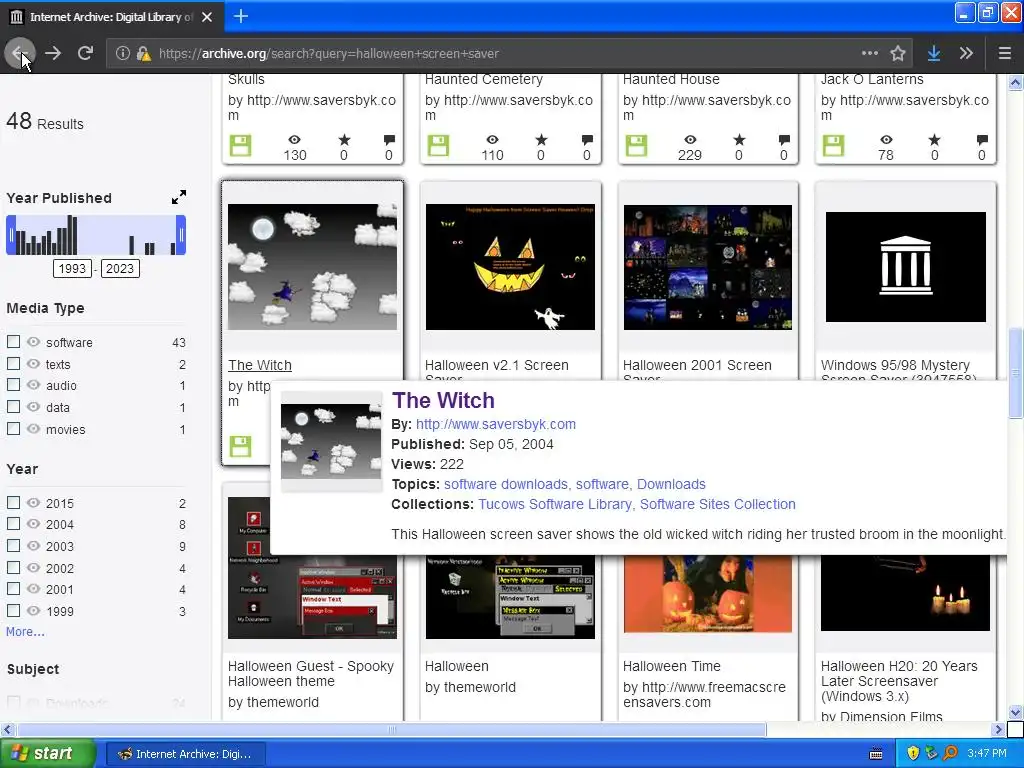Screen dimensions: 1024x768
Task: Click the favorites star on Skulls card
Action: [344, 140]
